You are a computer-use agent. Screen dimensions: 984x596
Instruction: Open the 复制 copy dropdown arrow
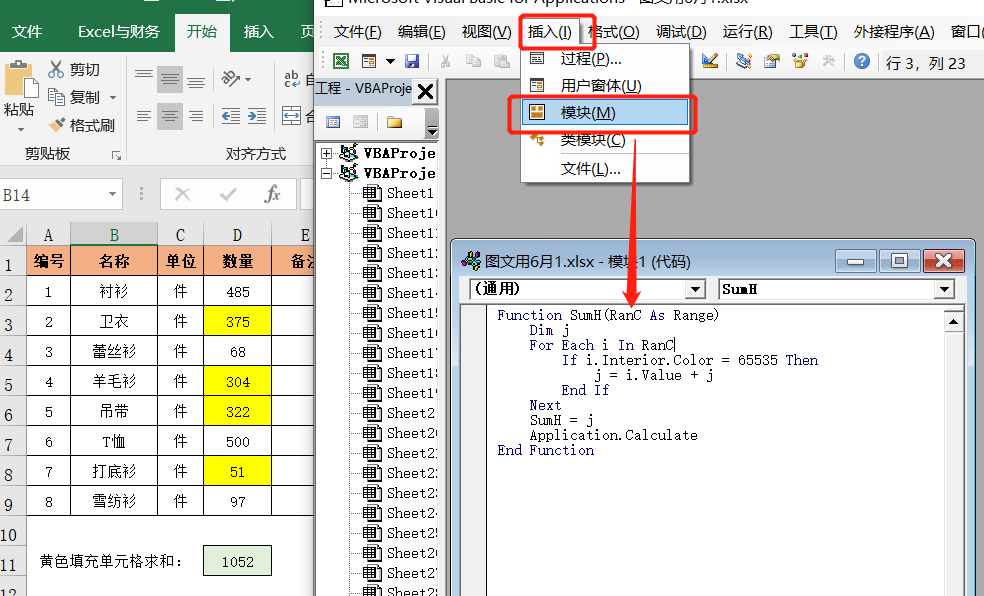coord(113,98)
